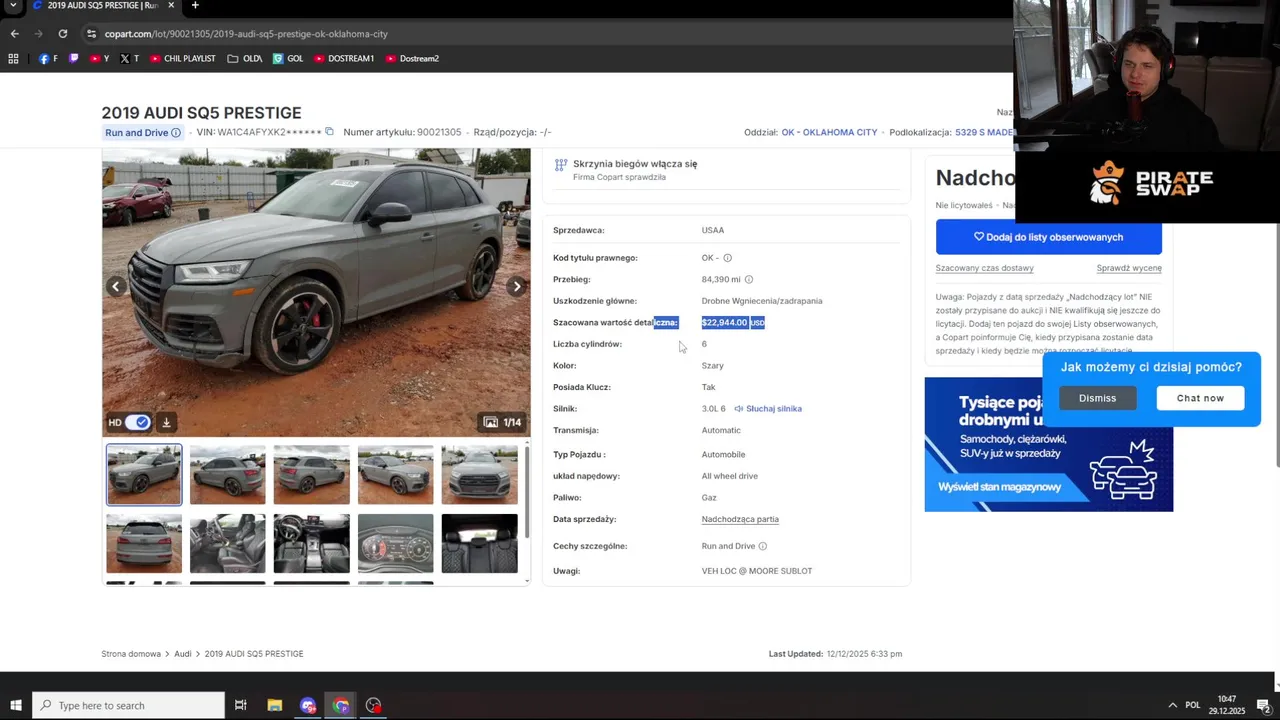The height and width of the screenshot is (720, 1280).
Task: Open the Dostream2 bookmark
Action: (412, 59)
